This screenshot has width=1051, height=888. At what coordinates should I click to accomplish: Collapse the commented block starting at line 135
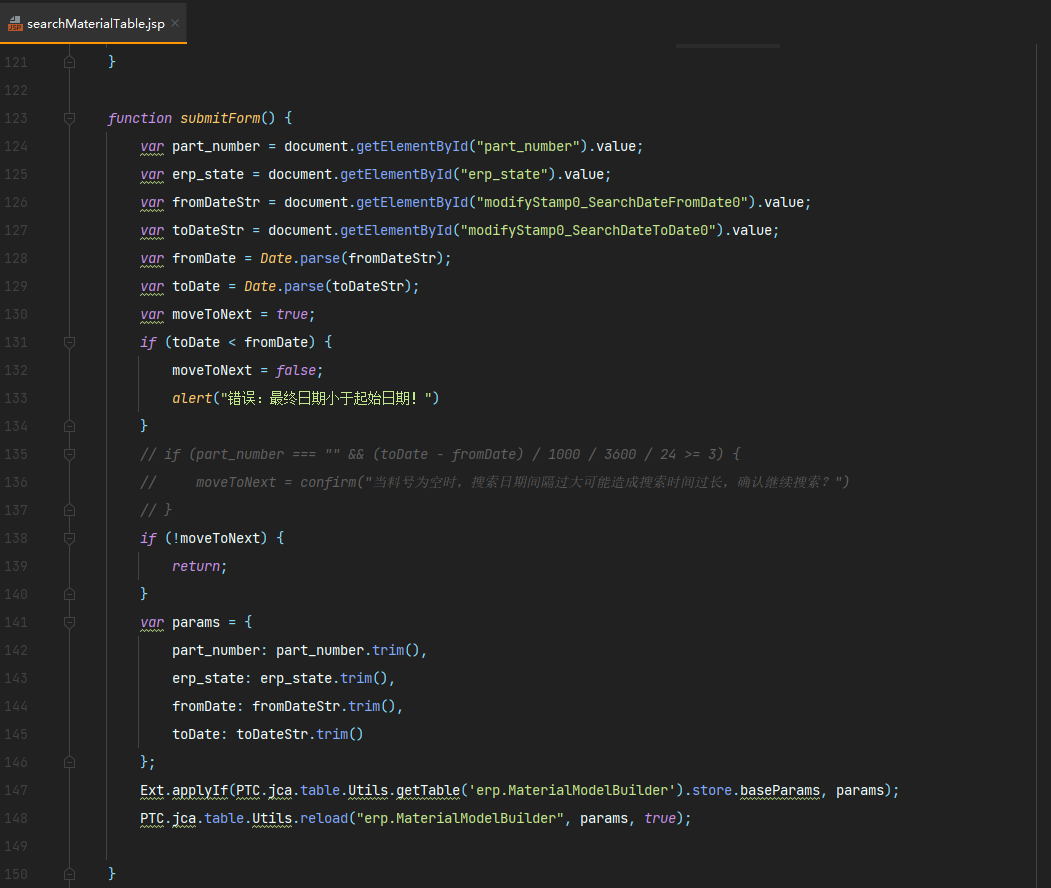[69, 454]
